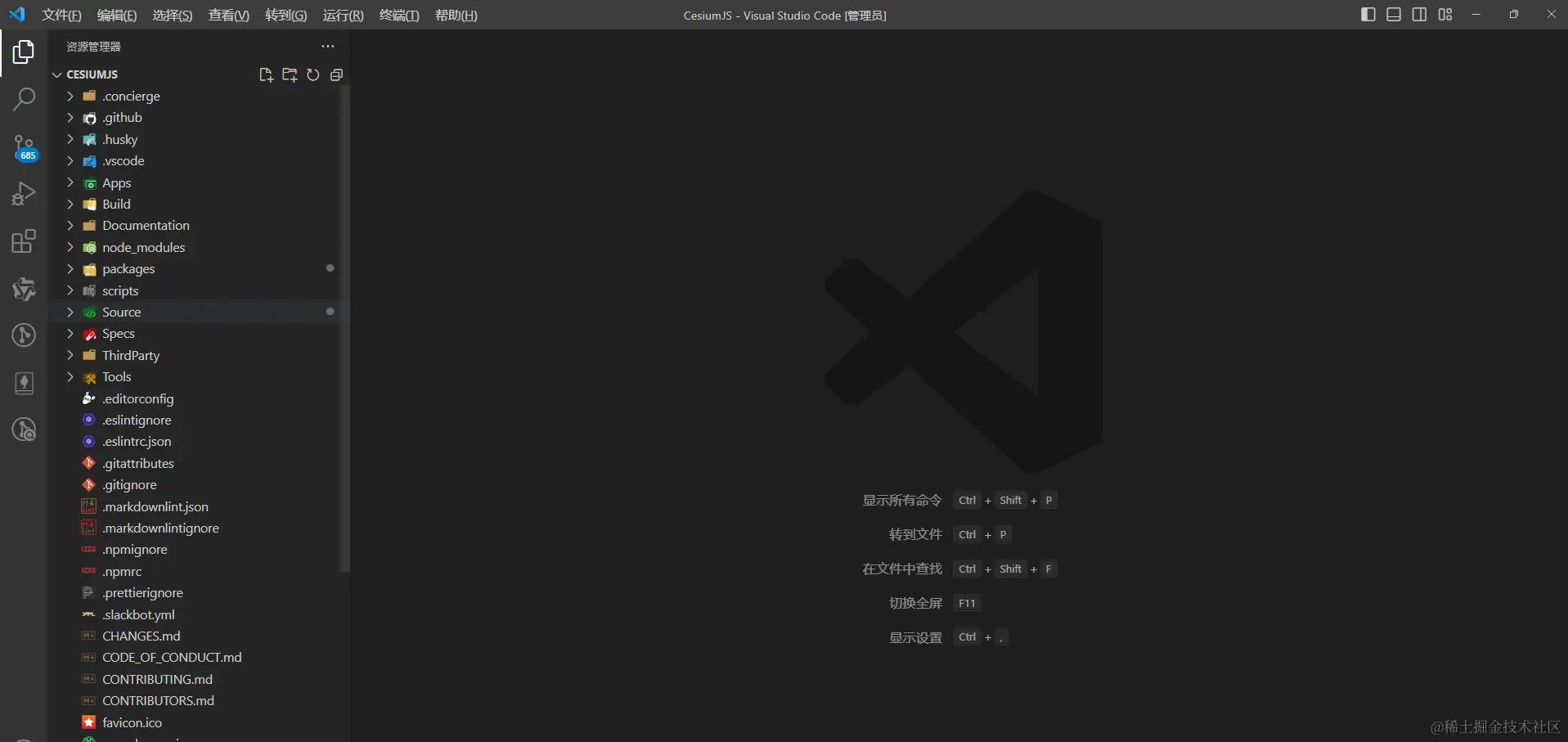Refresh the explorer file tree

pyautogui.click(x=312, y=75)
